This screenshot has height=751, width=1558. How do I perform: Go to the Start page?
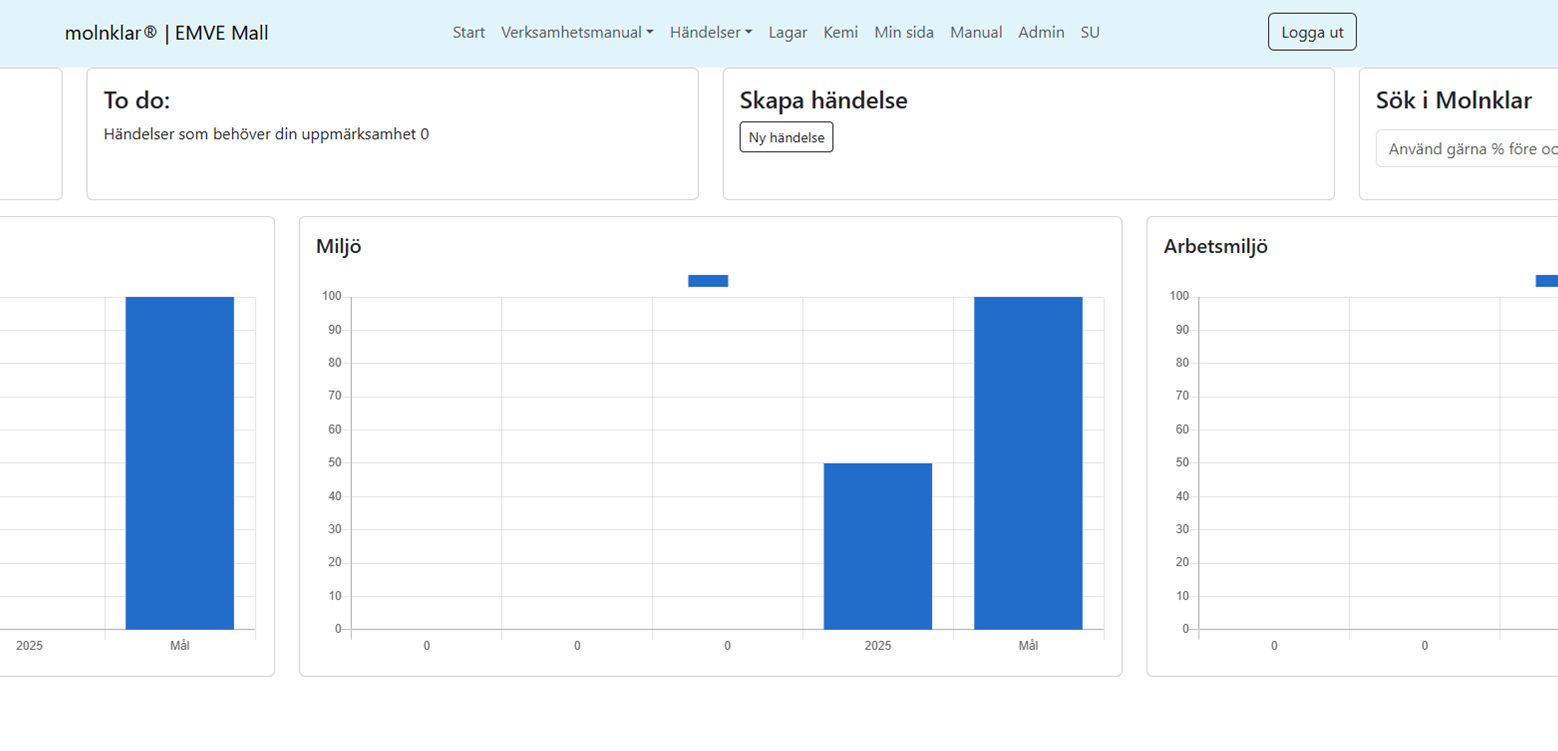[x=468, y=32]
